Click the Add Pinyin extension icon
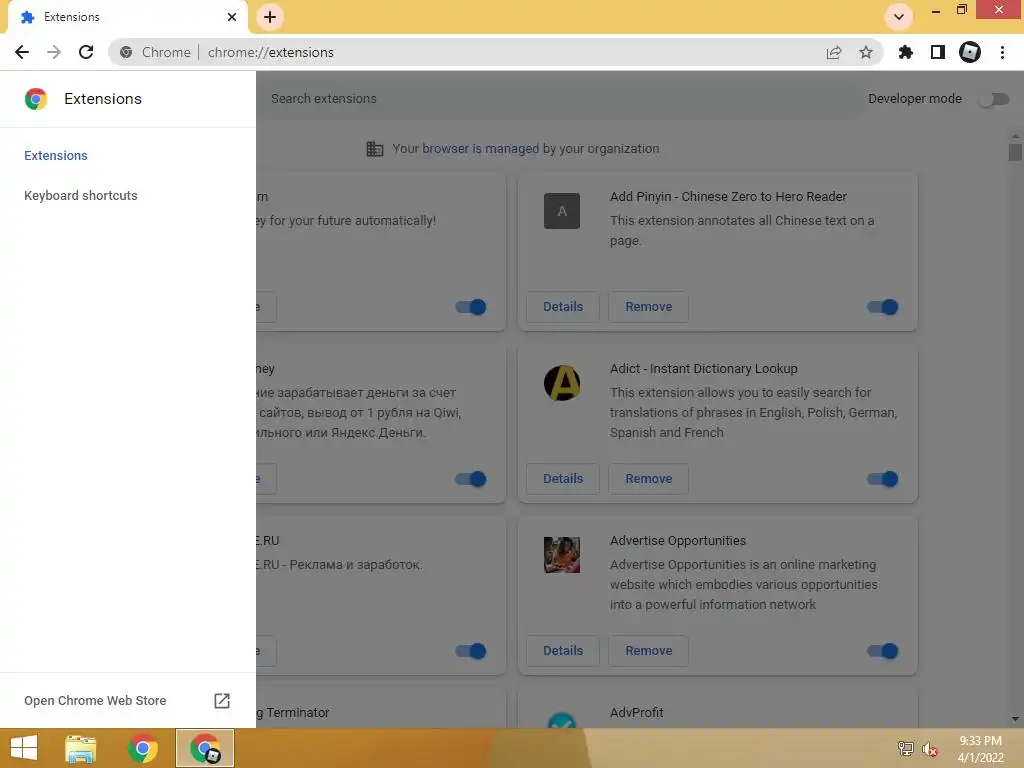The width and height of the screenshot is (1024, 768). (x=562, y=211)
